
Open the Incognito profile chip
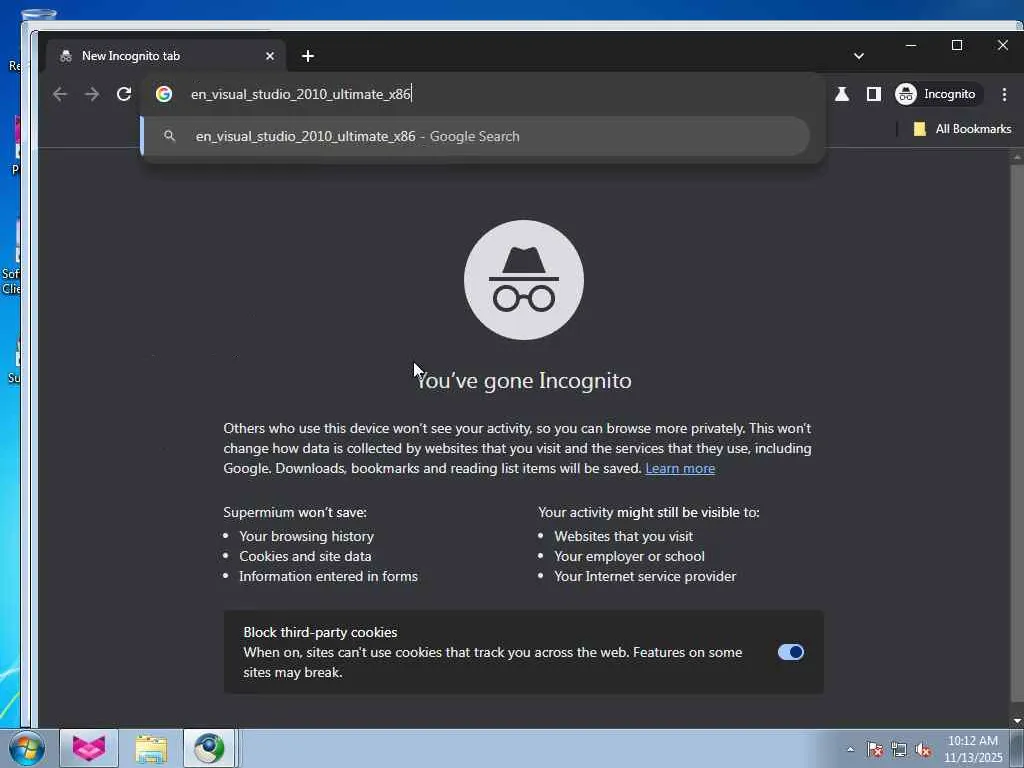[x=937, y=94]
